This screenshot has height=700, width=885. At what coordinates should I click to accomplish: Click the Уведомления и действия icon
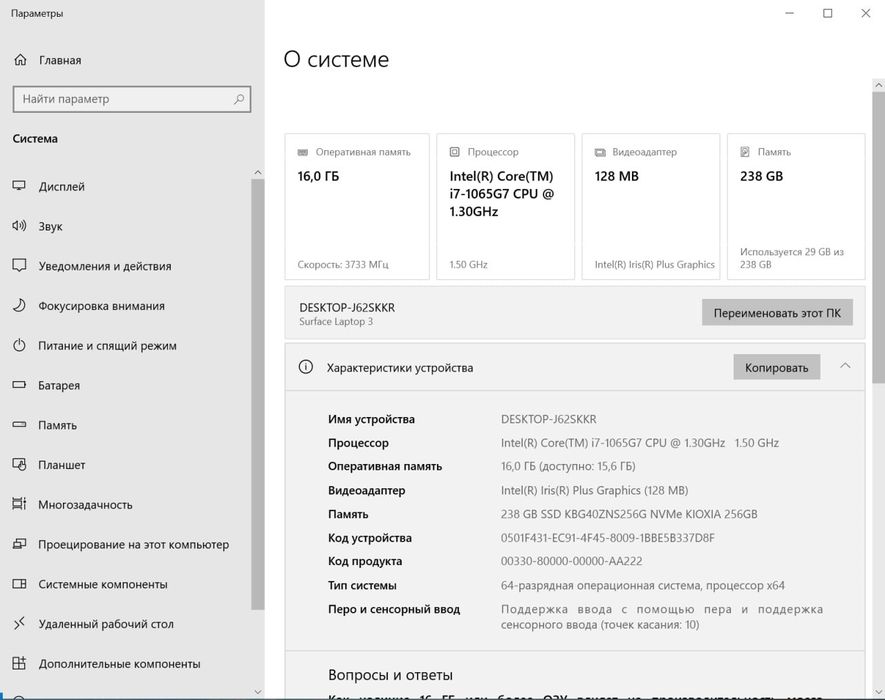(x=19, y=266)
